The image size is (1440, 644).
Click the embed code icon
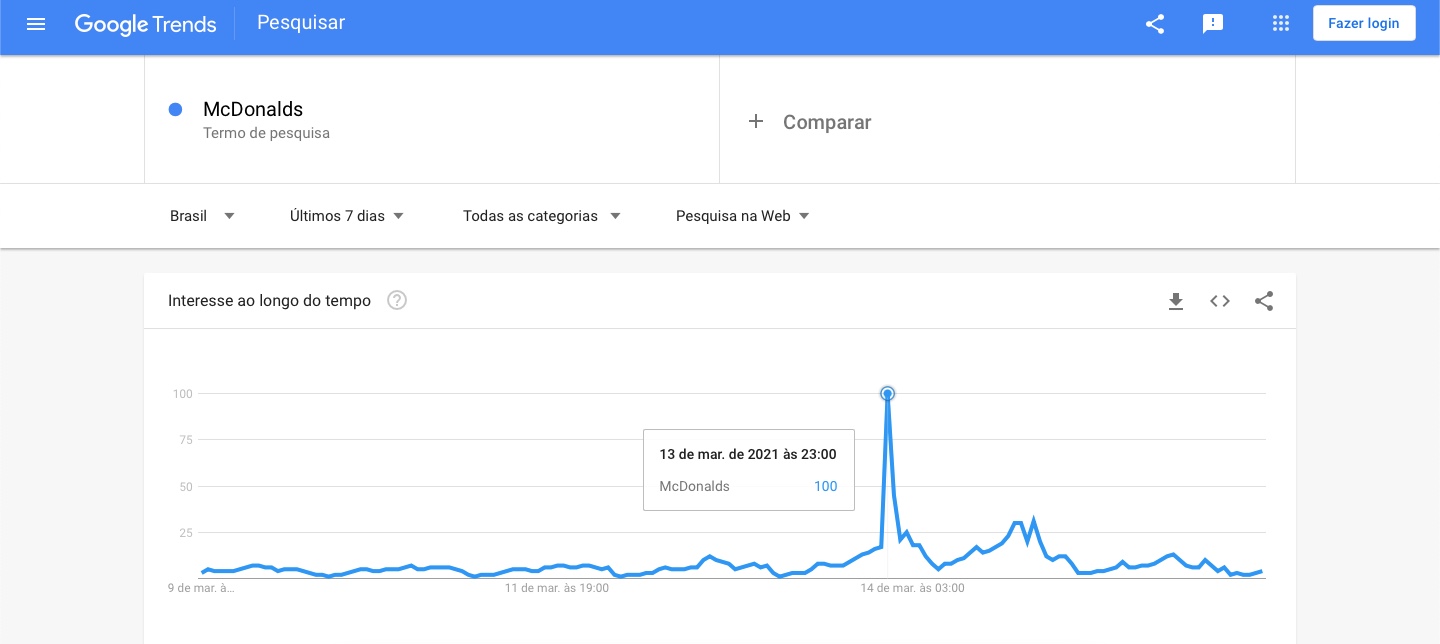tap(1220, 301)
